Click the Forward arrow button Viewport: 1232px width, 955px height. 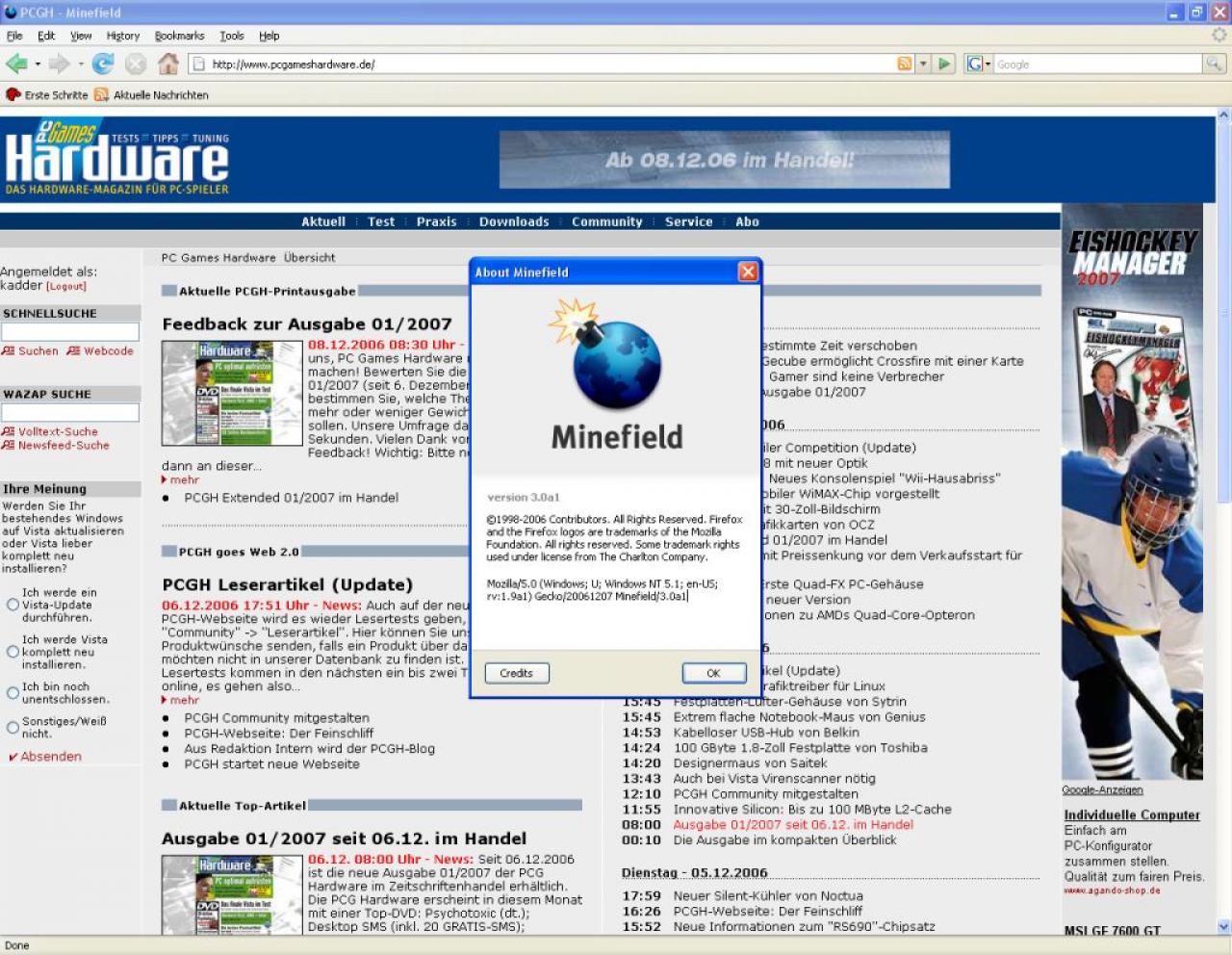(59, 65)
